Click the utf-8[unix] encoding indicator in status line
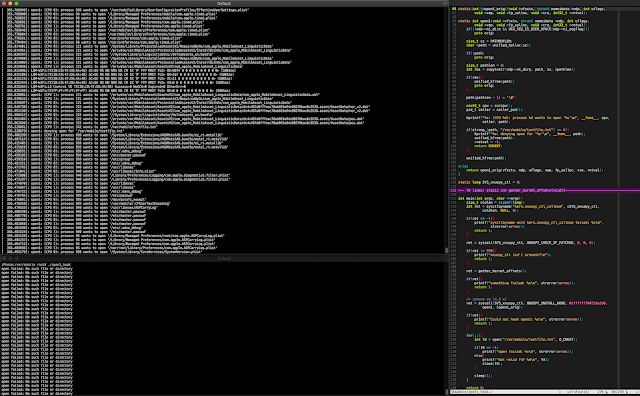Image resolution: width=640 pixels, height=396 pixels. [x=577, y=392]
